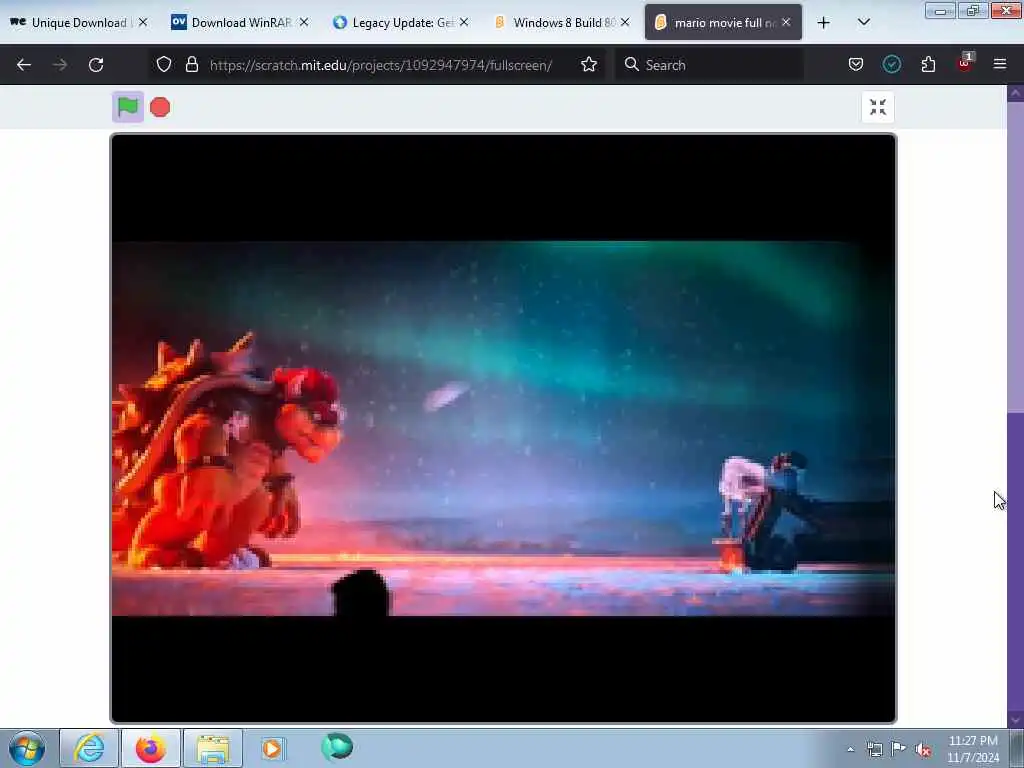Screen dimensions: 1024x768
Task: Click the Firefox taskbar button
Action: 151,748
